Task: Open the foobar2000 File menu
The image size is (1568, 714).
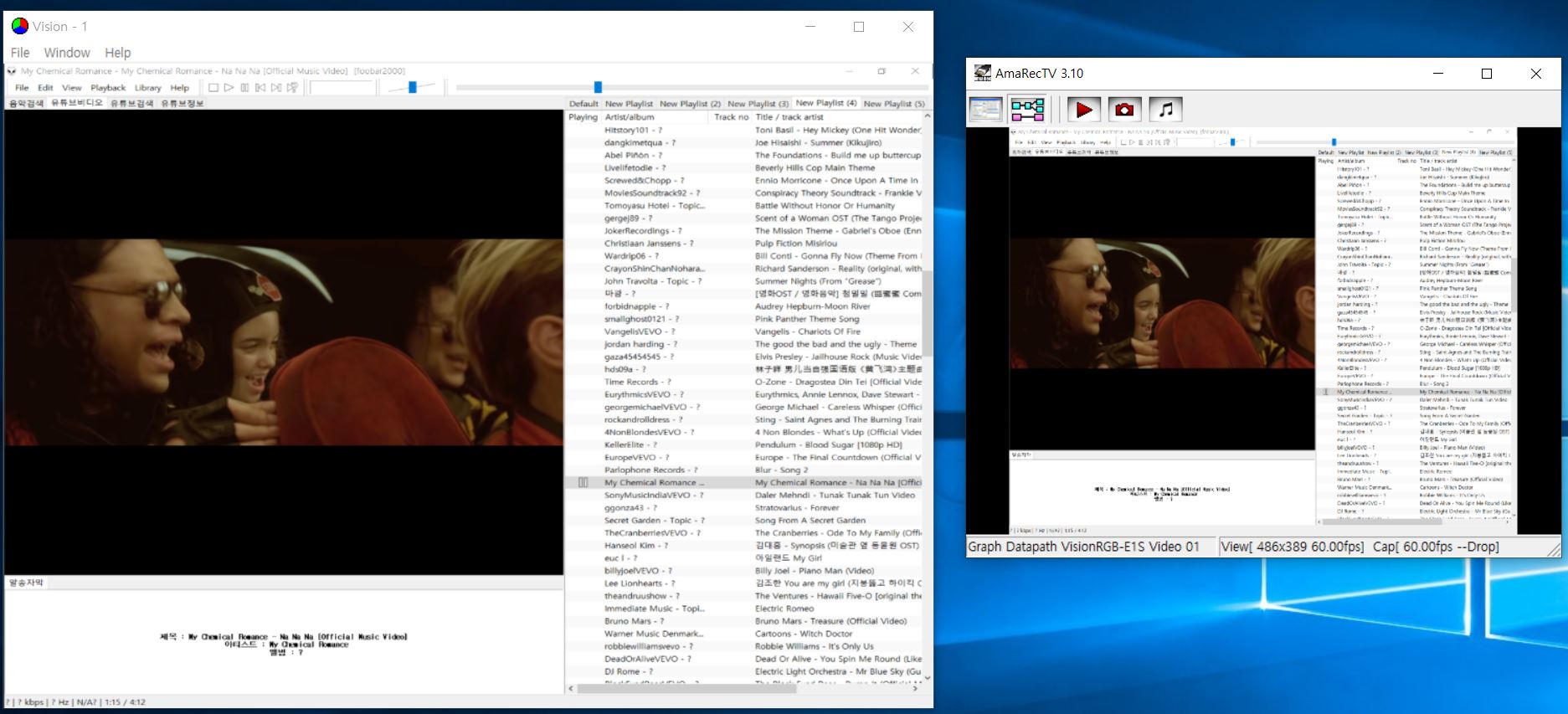Action: [22, 88]
